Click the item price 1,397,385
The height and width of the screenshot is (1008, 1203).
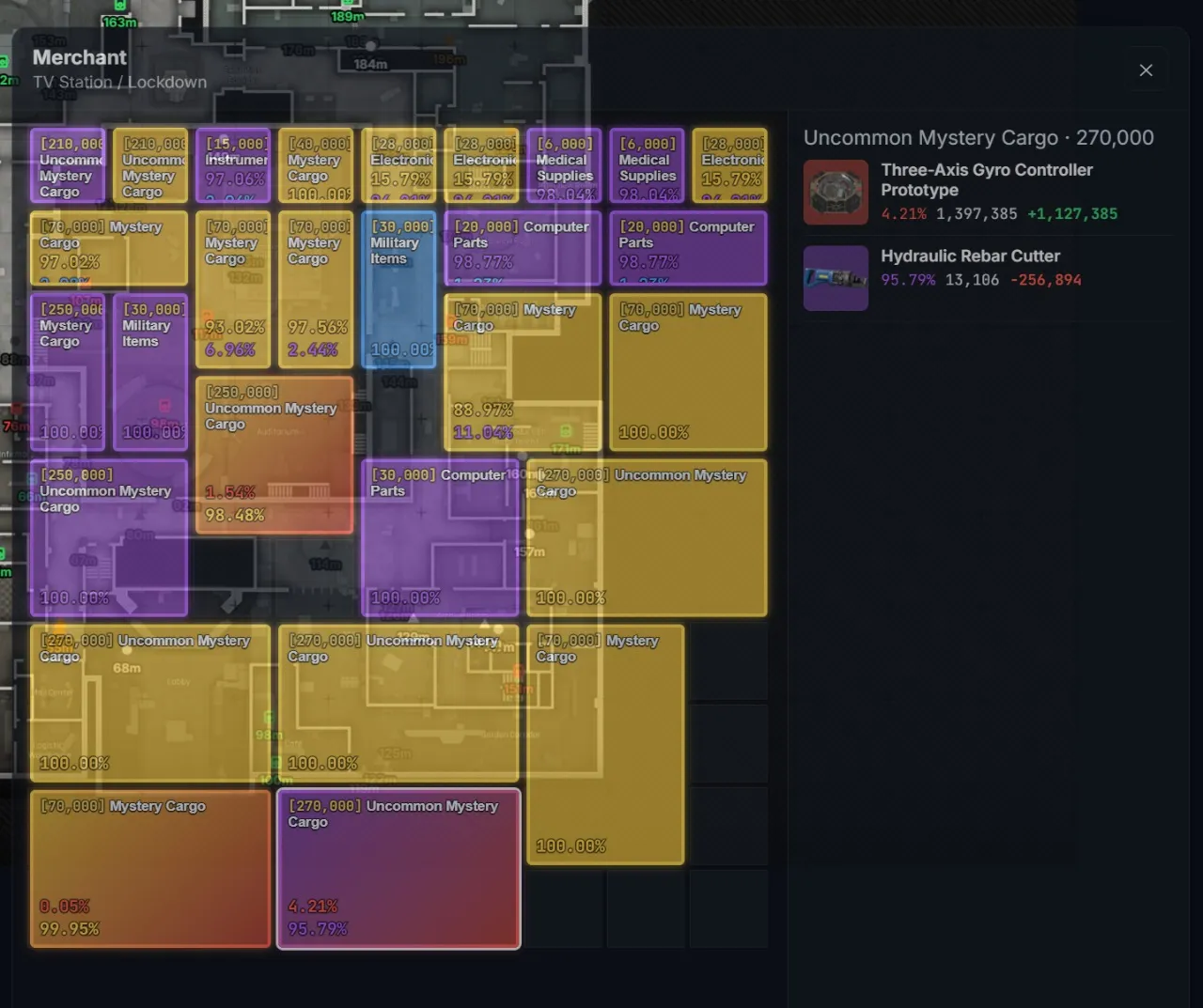(976, 213)
